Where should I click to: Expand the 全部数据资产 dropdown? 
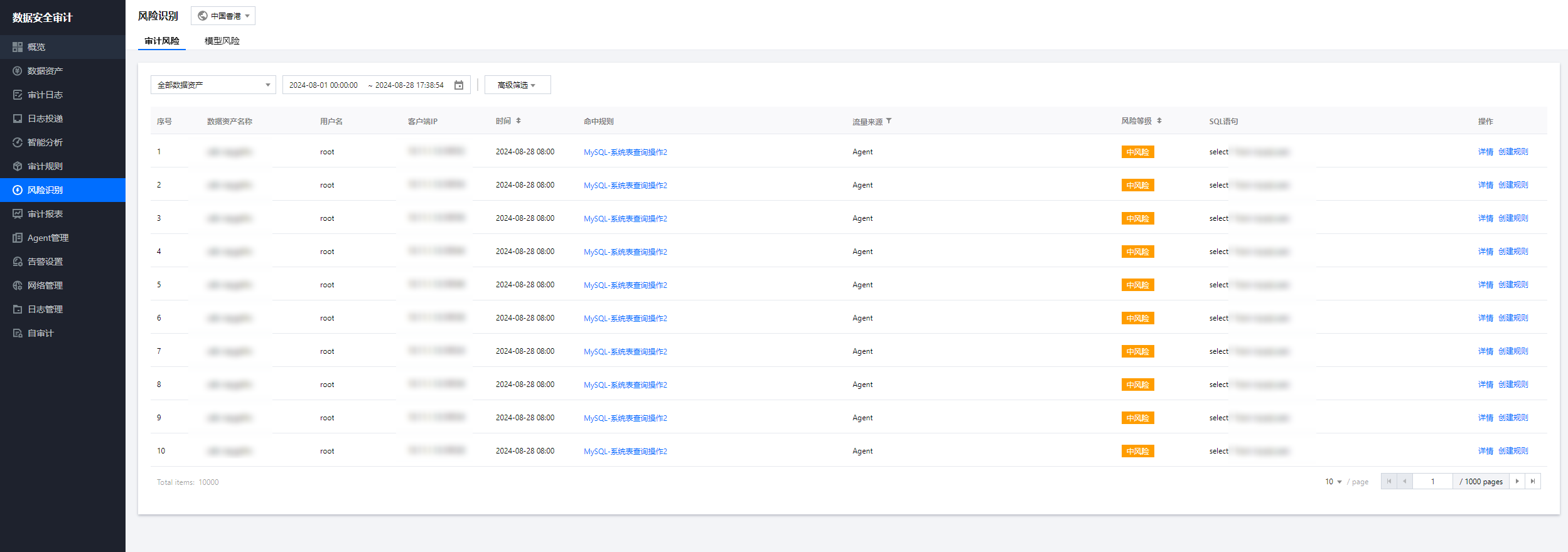(213, 85)
